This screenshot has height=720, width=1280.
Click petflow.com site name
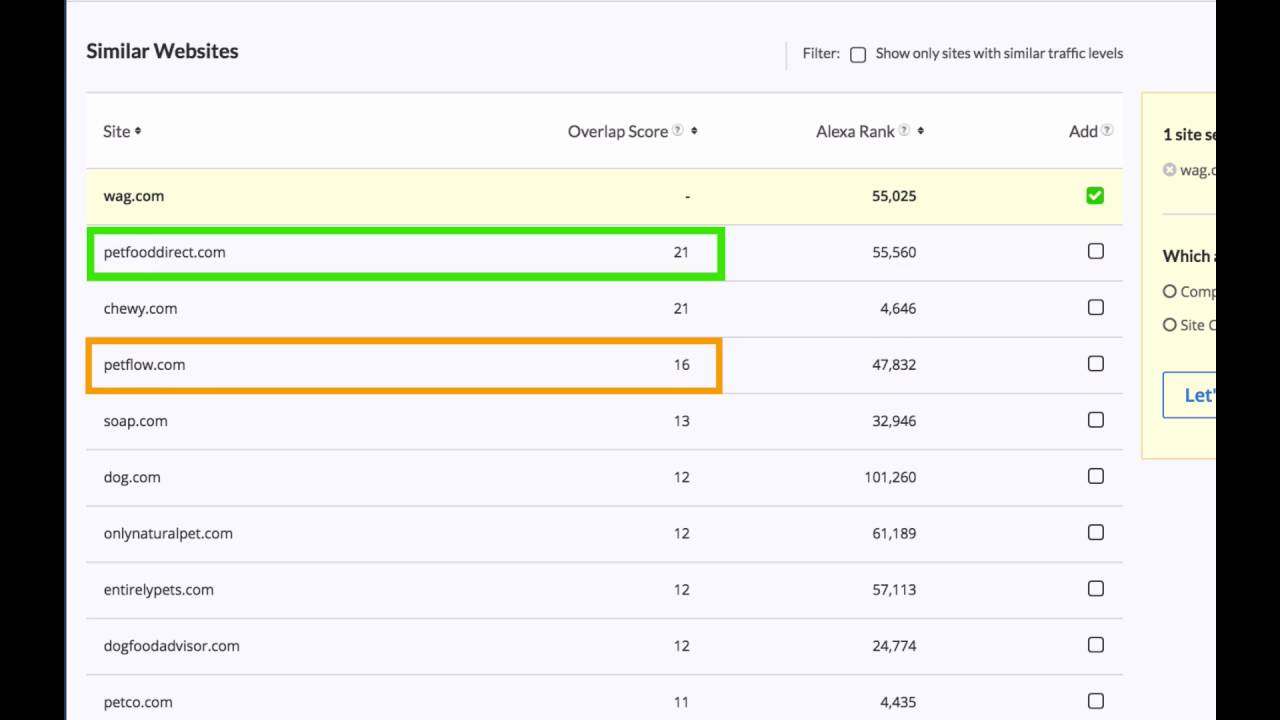tap(144, 364)
